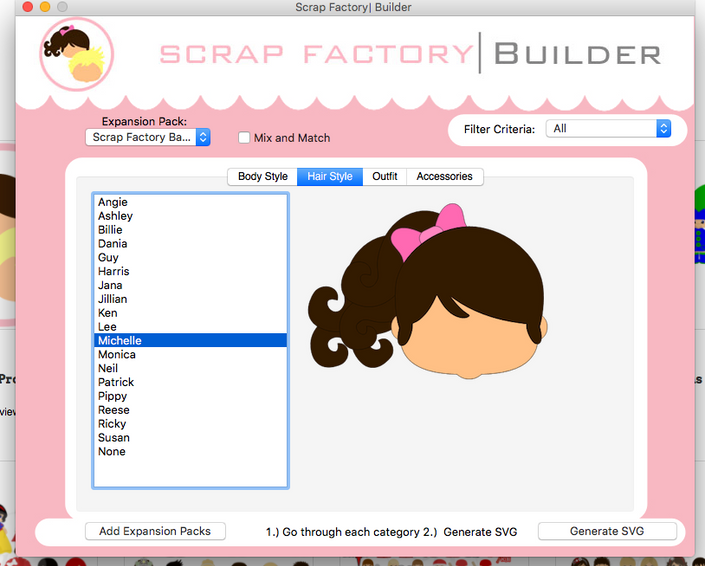Select Ken in the hair list
The image size is (705, 566).
point(190,313)
